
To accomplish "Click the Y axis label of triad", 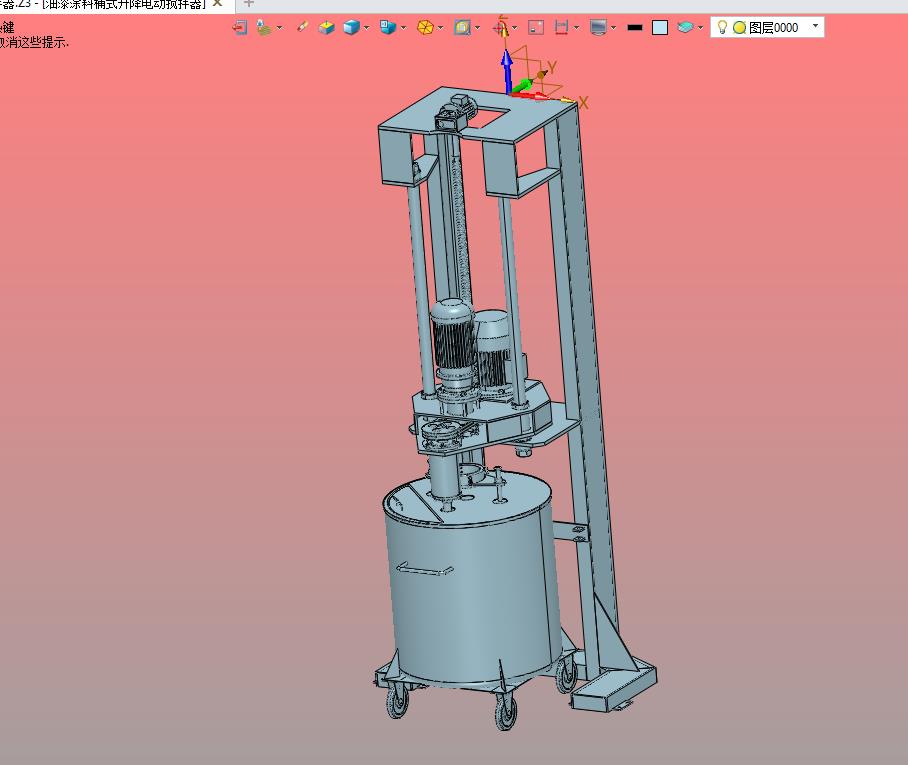I will (x=552, y=67).
